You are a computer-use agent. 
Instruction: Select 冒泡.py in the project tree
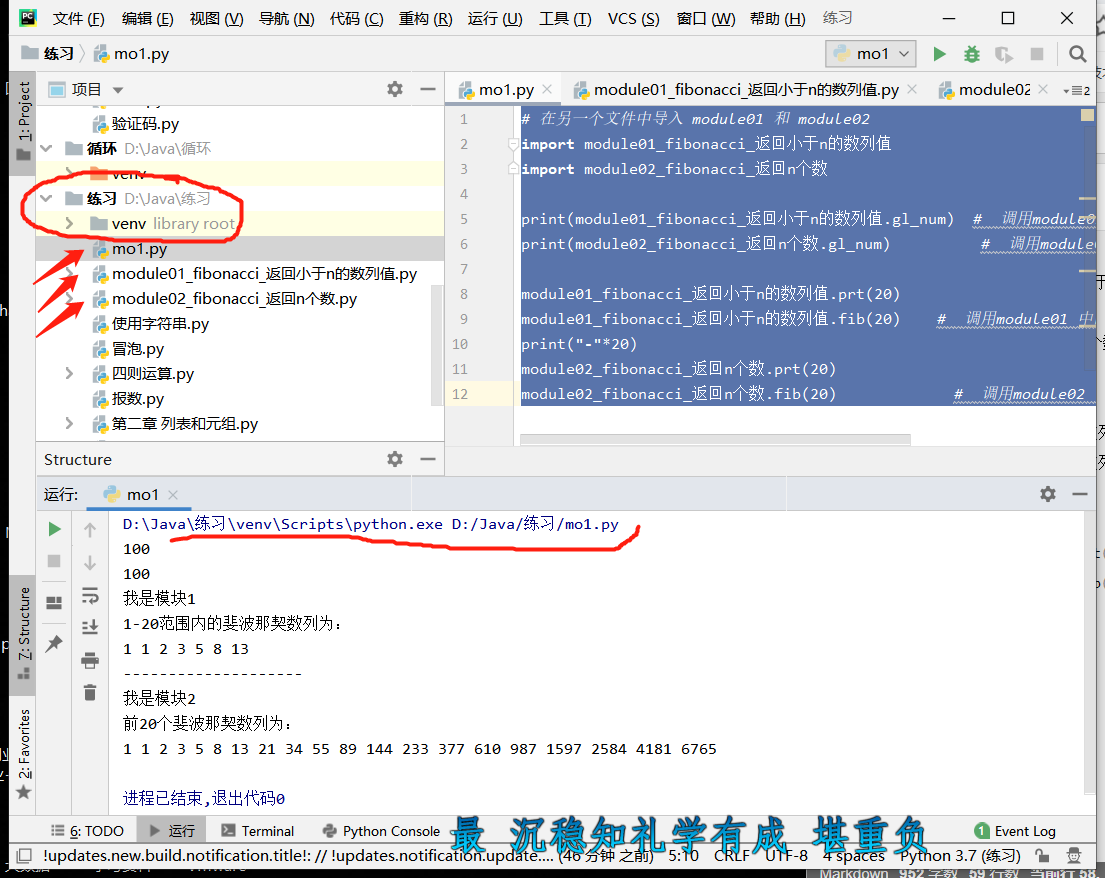135,349
